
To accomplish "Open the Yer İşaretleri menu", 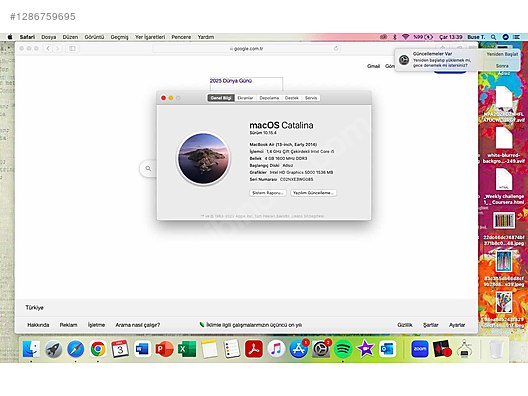I will click(150, 37).
